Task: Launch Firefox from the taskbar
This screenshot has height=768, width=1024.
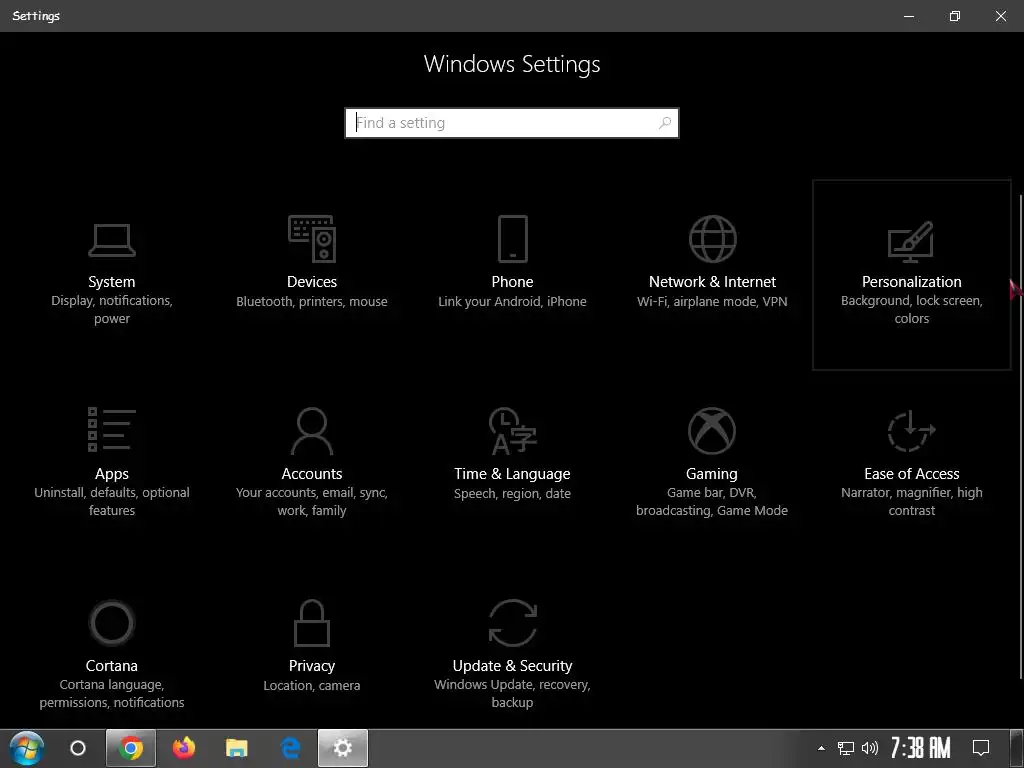Action: [x=184, y=748]
